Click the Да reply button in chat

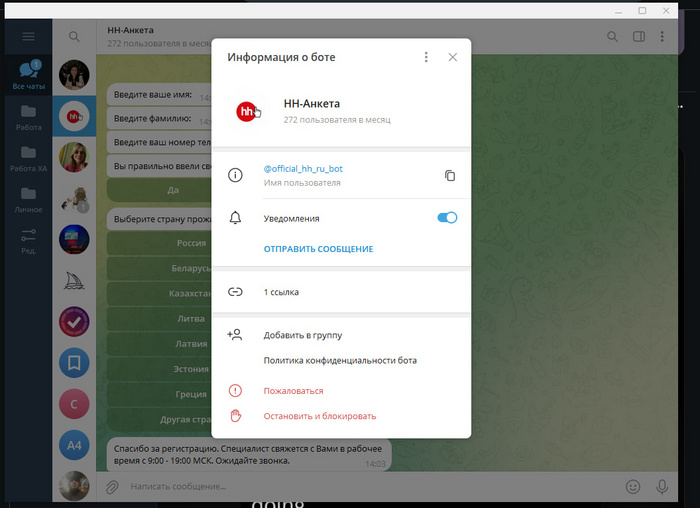(159, 190)
